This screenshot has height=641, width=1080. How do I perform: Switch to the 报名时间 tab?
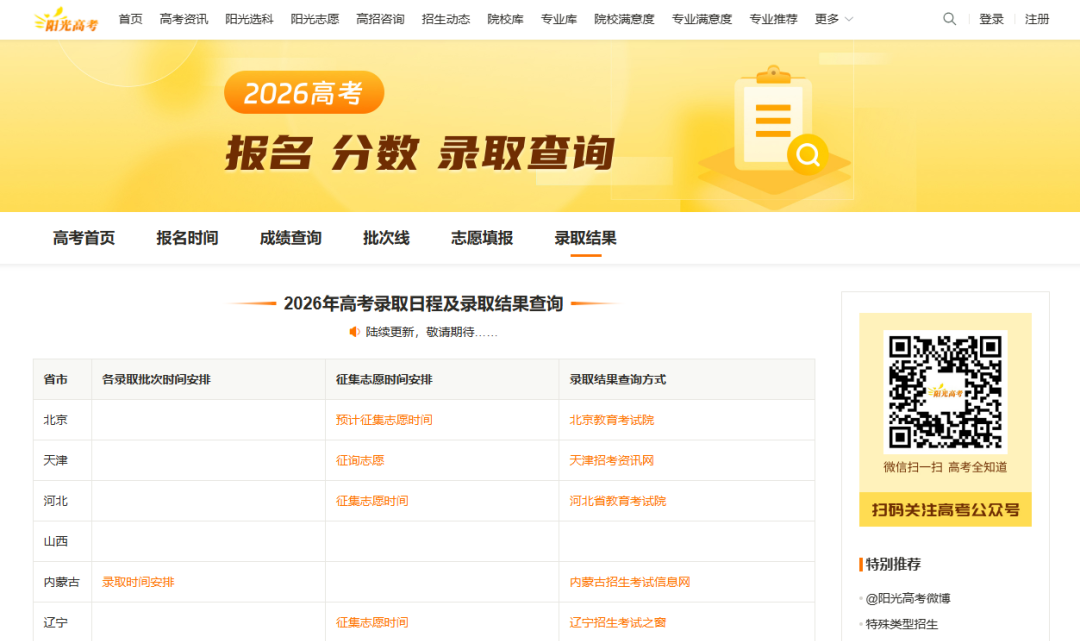pos(187,238)
